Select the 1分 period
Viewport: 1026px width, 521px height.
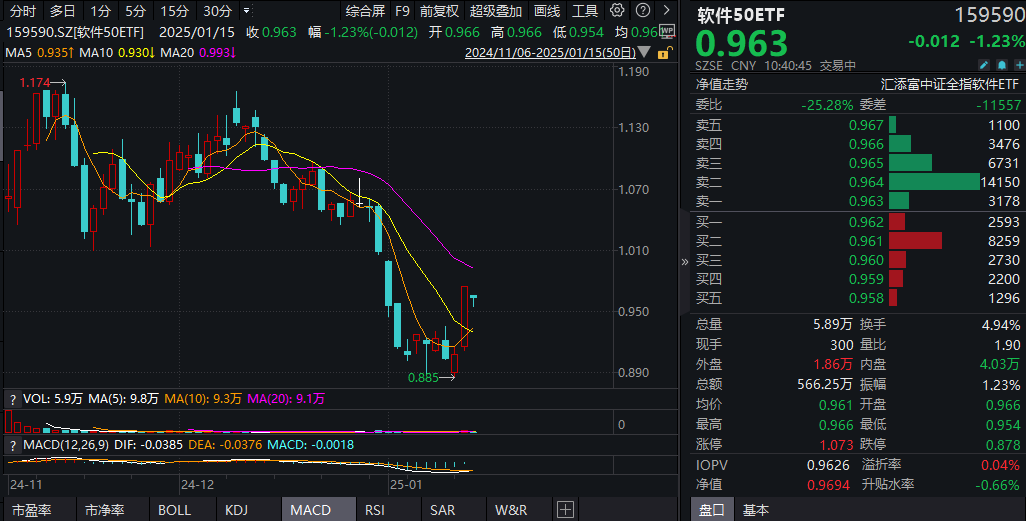[100, 11]
